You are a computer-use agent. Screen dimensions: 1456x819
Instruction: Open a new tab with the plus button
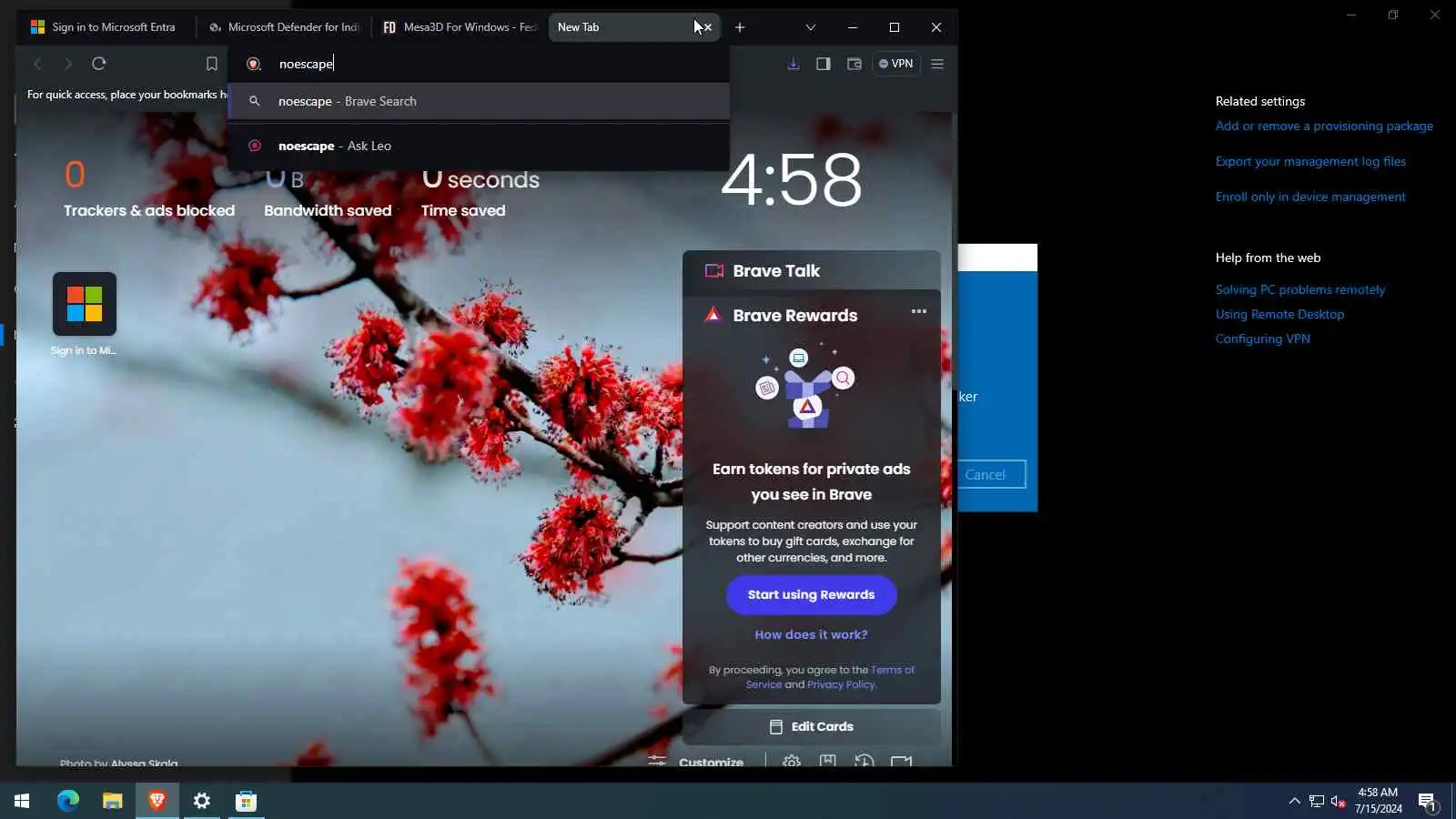740,27
